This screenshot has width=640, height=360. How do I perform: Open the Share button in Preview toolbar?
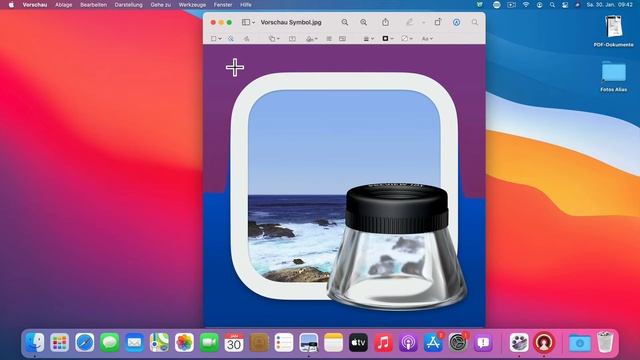[385, 22]
